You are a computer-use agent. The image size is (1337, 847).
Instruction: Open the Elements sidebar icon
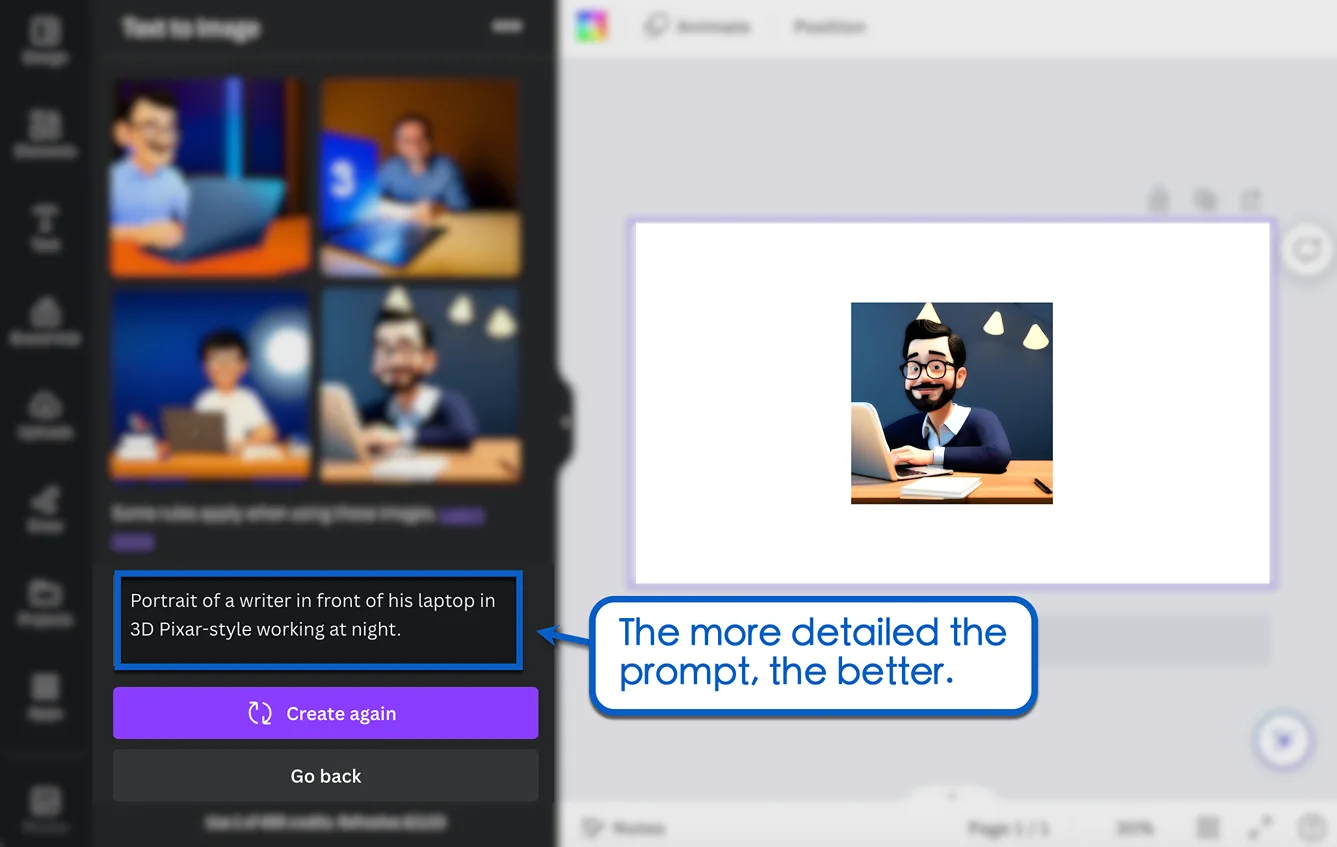click(45, 133)
